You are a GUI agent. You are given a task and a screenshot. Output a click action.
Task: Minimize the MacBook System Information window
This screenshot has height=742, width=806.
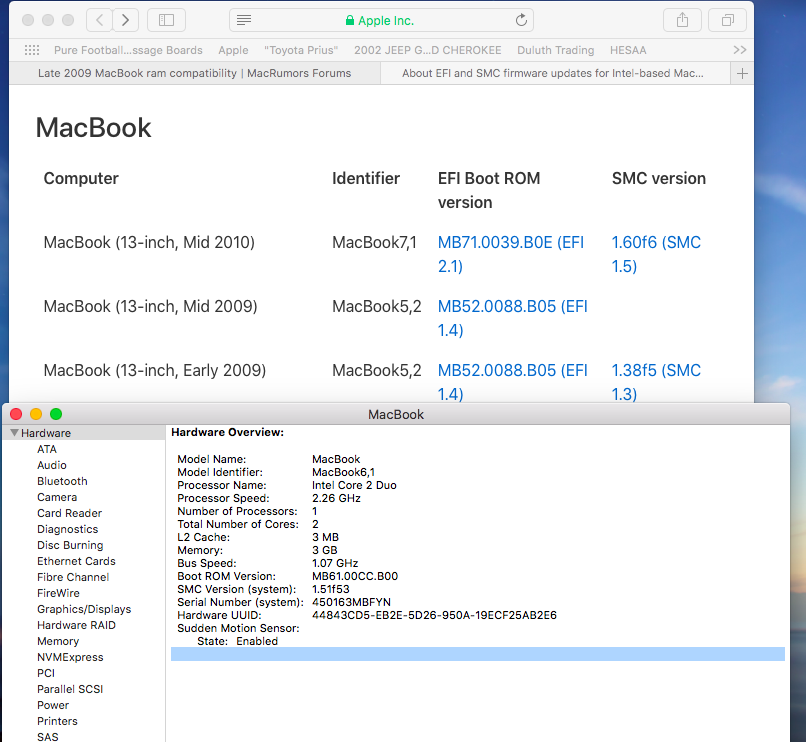point(36,414)
